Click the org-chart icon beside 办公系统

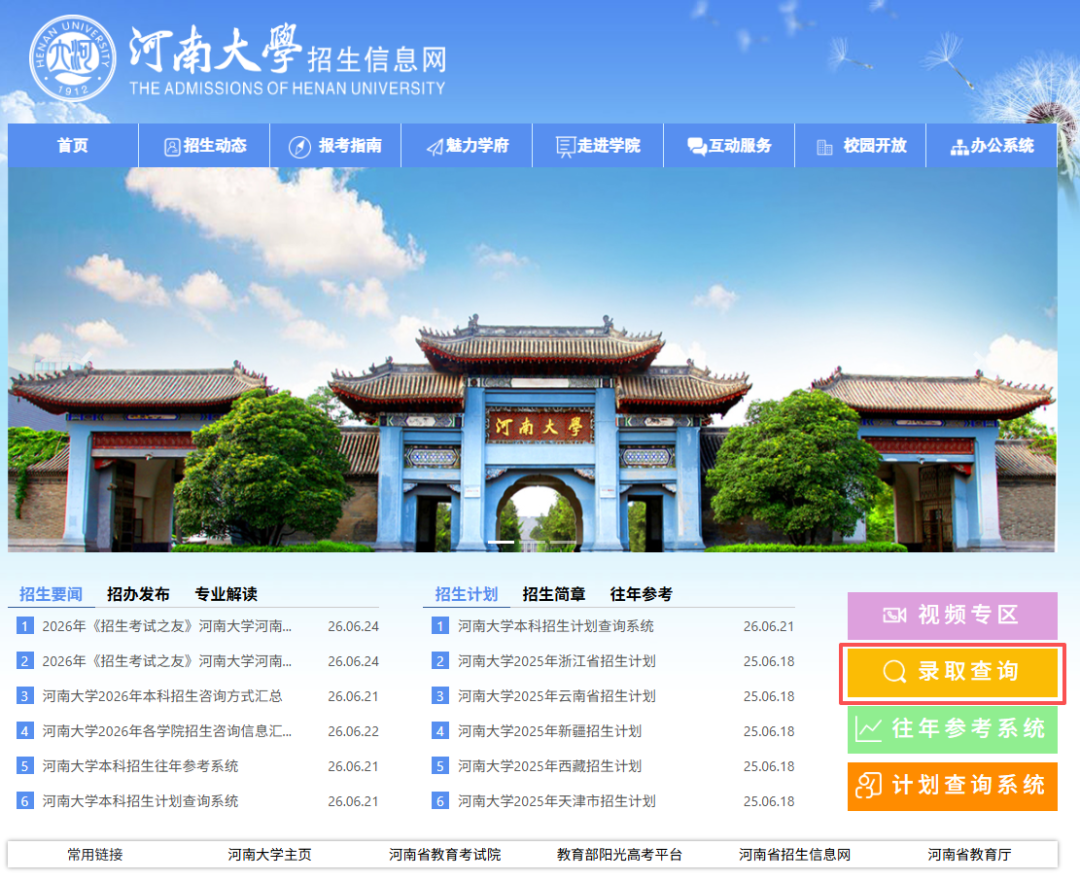959,147
